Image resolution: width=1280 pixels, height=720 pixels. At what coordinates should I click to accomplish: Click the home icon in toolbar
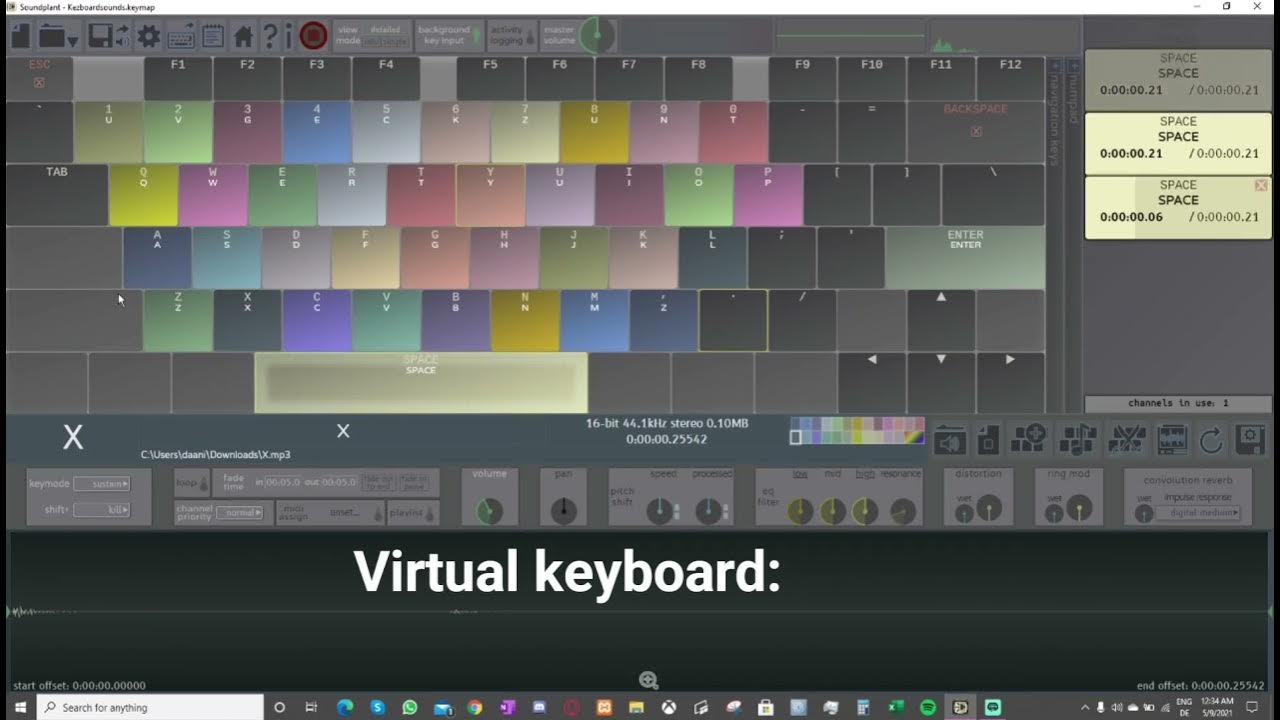[243, 37]
